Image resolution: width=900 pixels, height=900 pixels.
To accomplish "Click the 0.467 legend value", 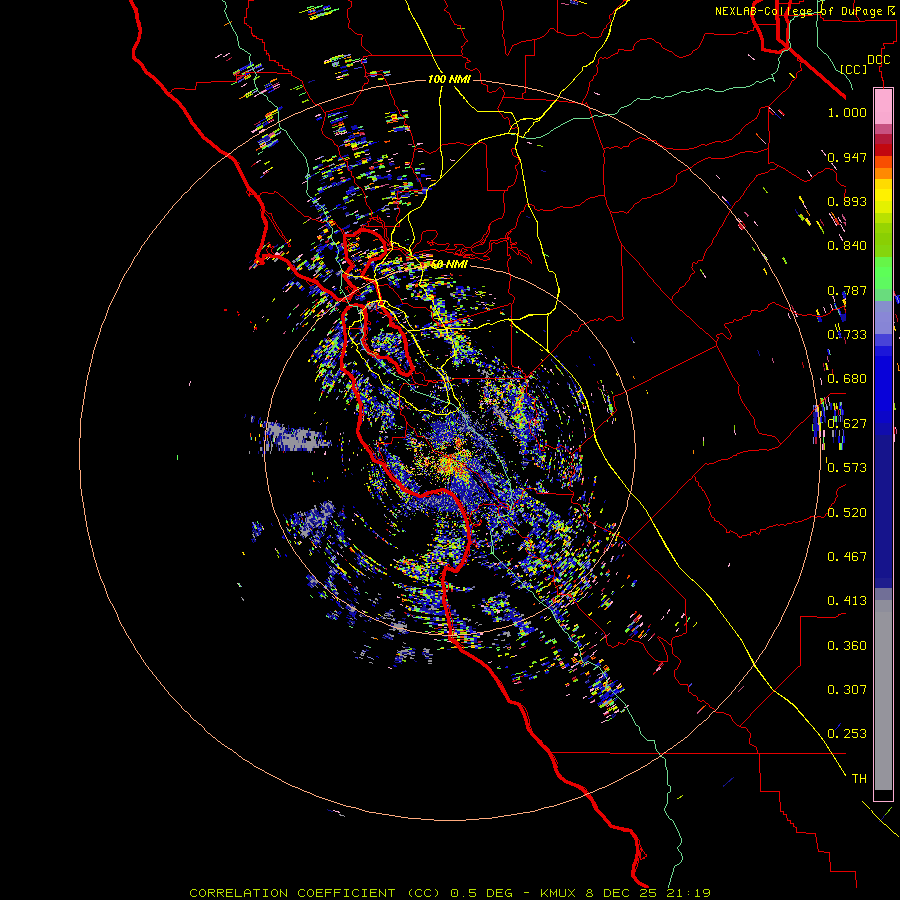I will point(847,557).
